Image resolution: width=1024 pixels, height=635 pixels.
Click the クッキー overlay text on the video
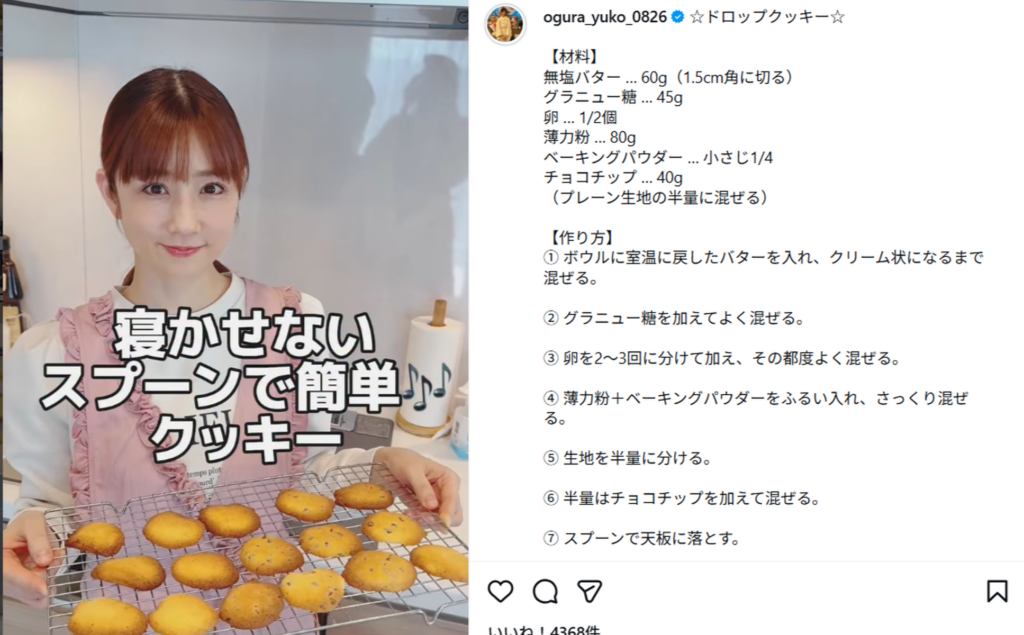tap(246, 438)
